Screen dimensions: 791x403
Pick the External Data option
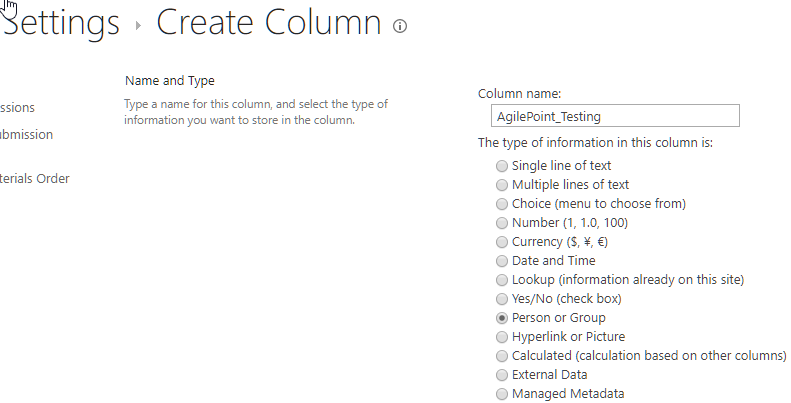[x=502, y=375]
